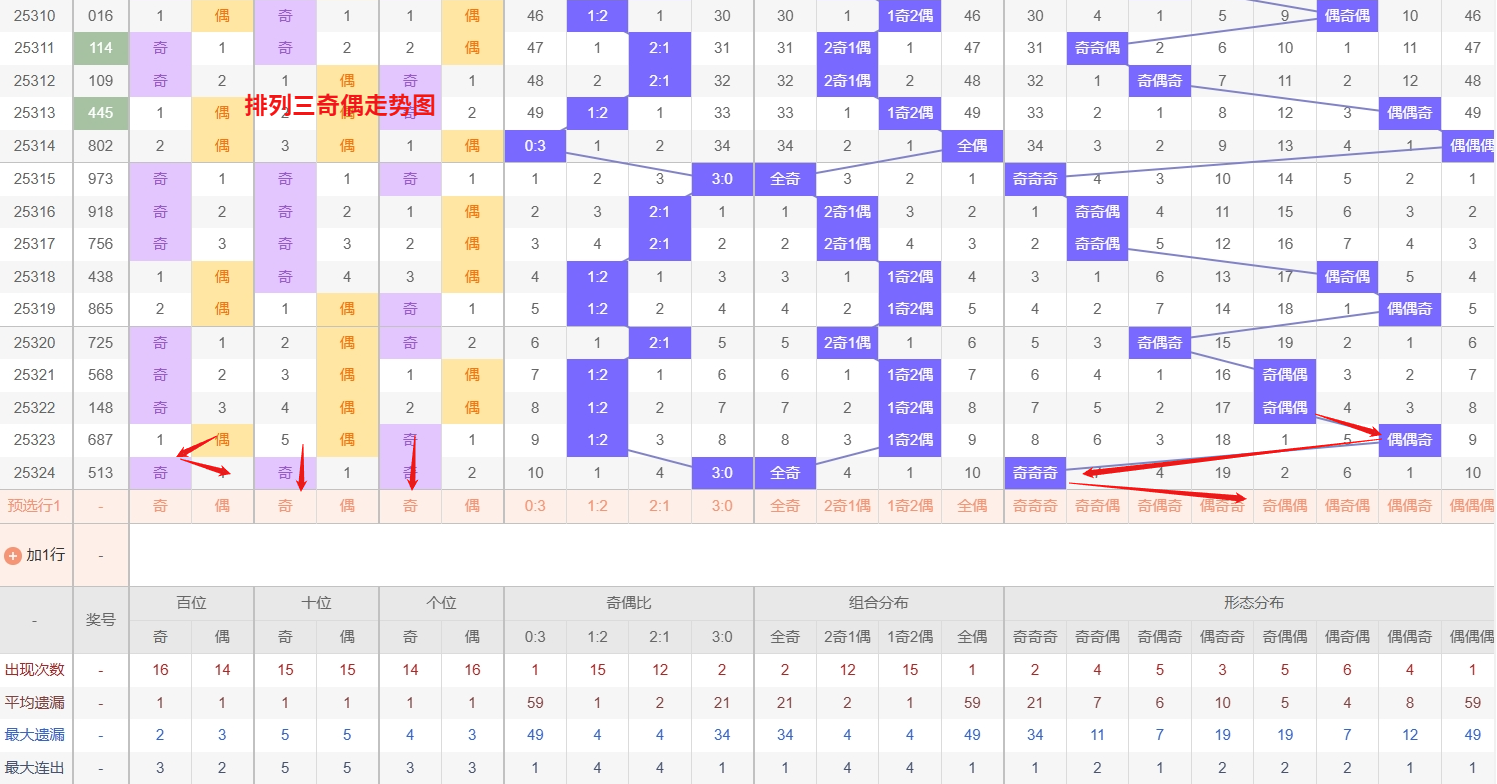Toggle 全奇 in the 预选行1 row
Screen dimensions: 1497x784
click(x=785, y=506)
